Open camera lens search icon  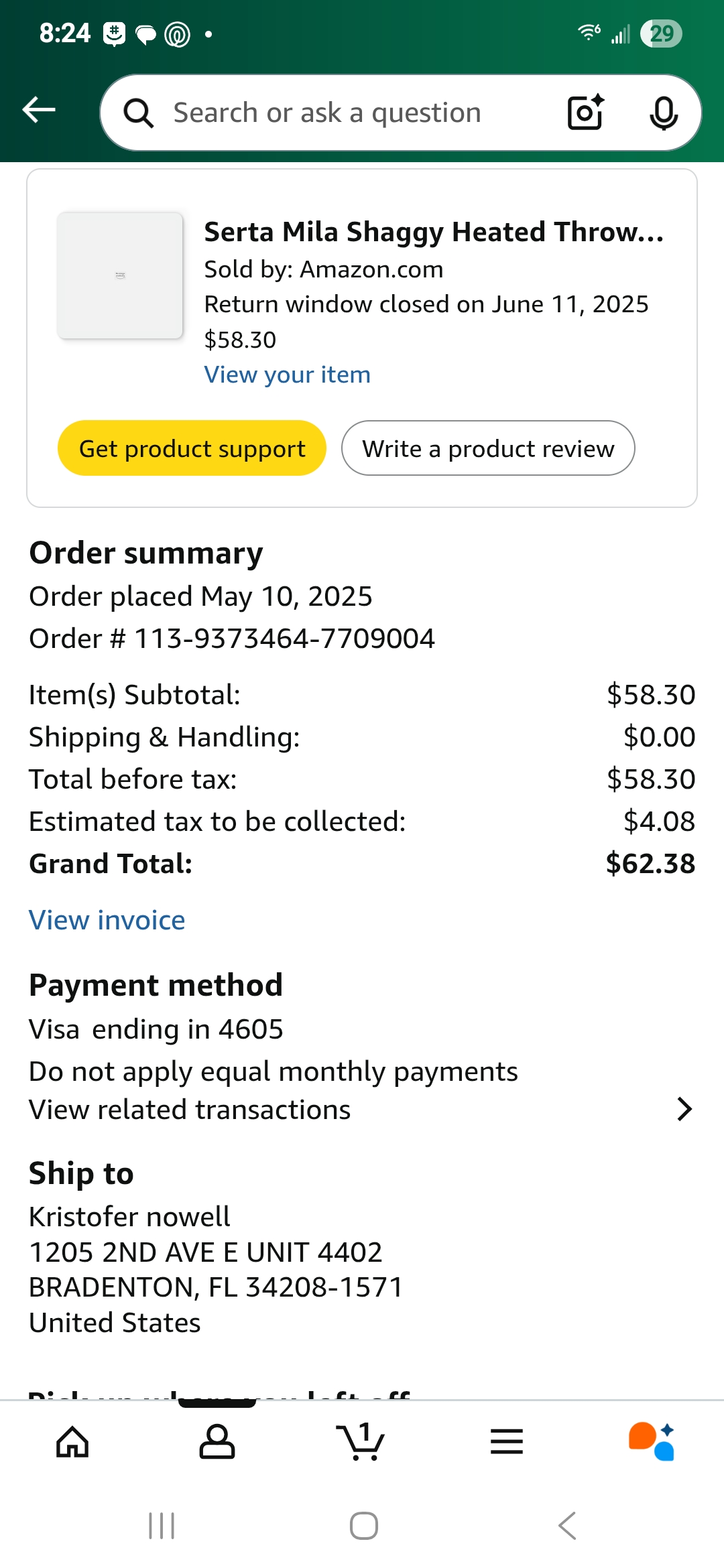tap(585, 112)
